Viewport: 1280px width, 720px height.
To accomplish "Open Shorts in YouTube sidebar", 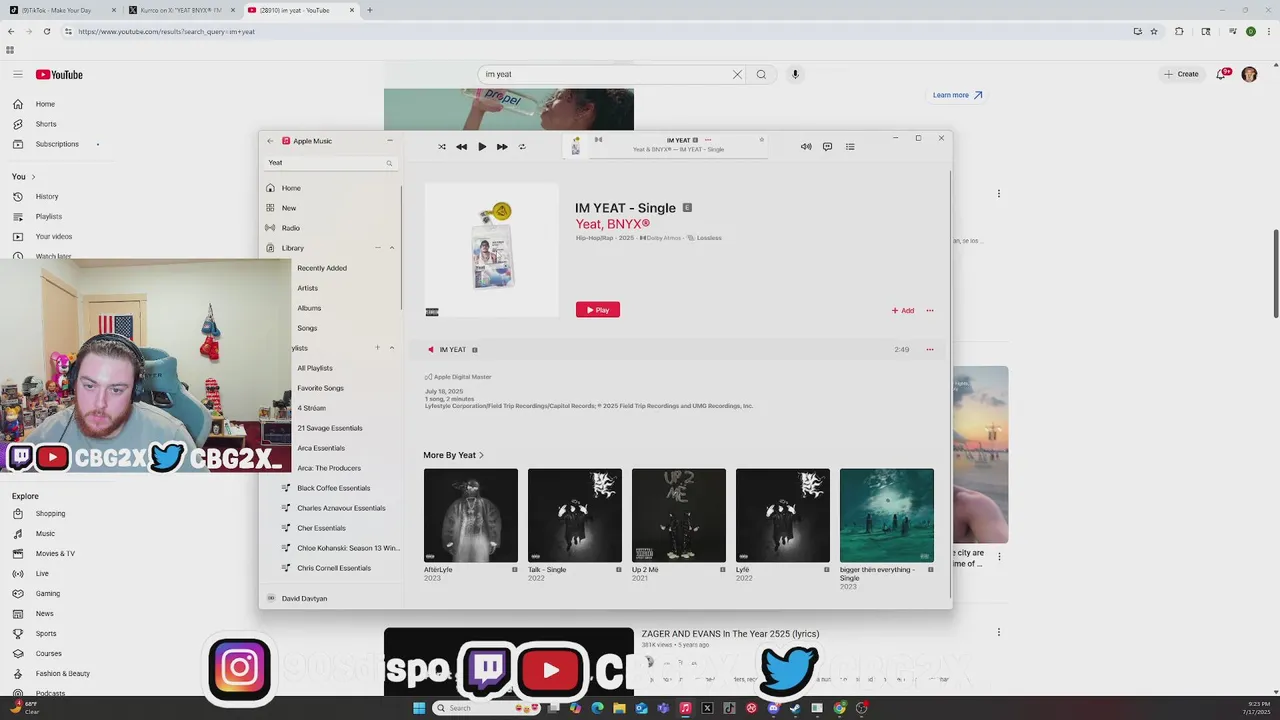I will click(46, 124).
